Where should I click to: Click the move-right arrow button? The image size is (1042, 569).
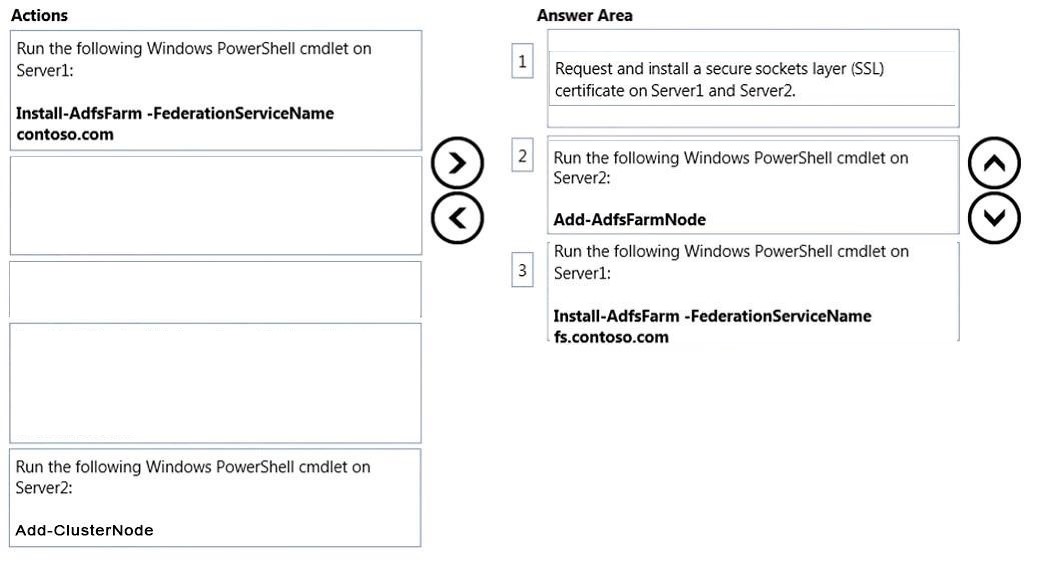(x=457, y=163)
